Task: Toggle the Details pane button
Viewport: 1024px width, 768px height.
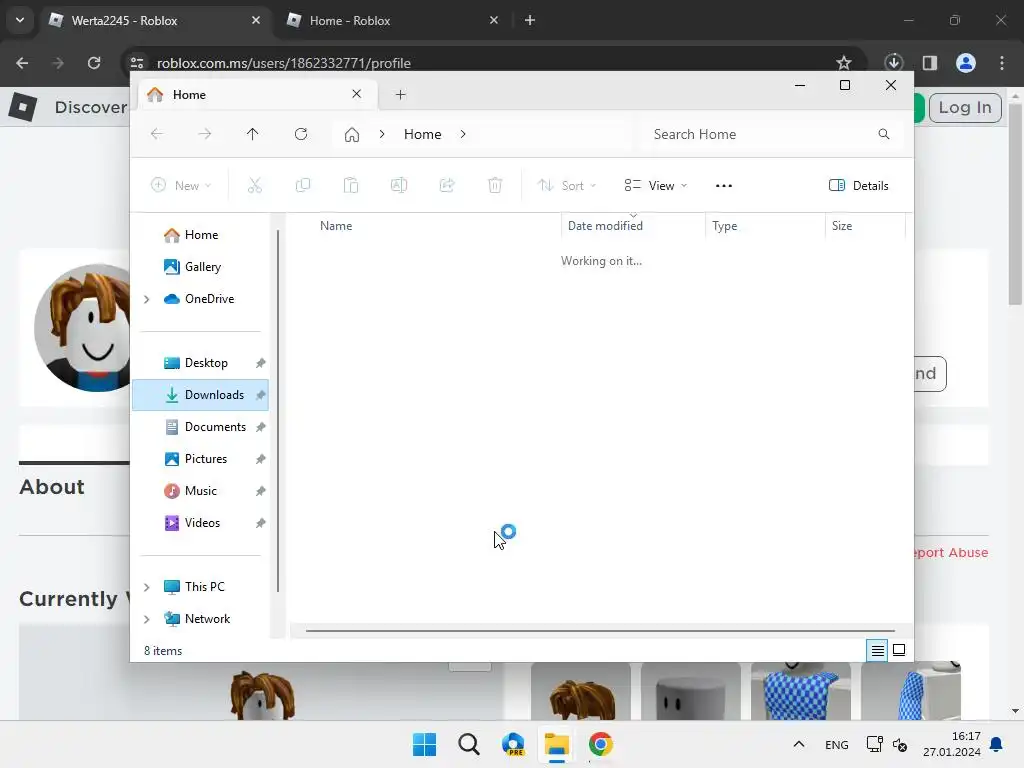Action: coord(859,185)
